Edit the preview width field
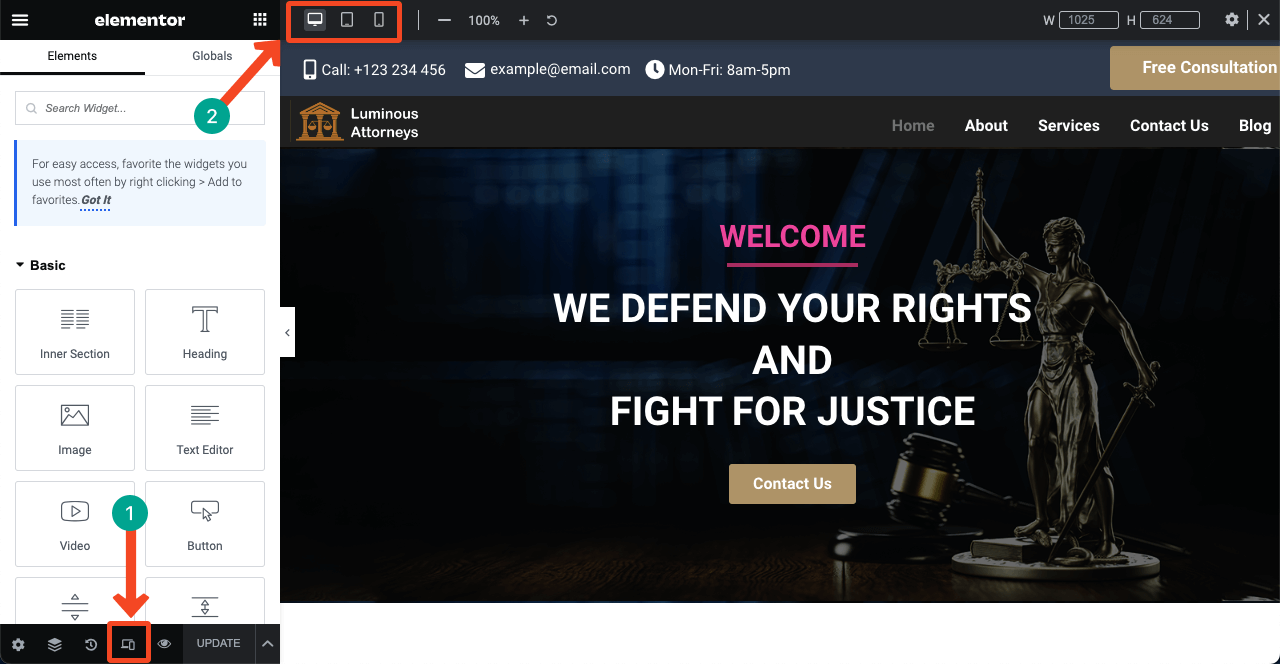This screenshot has width=1280, height=664. click(1089, 20)
